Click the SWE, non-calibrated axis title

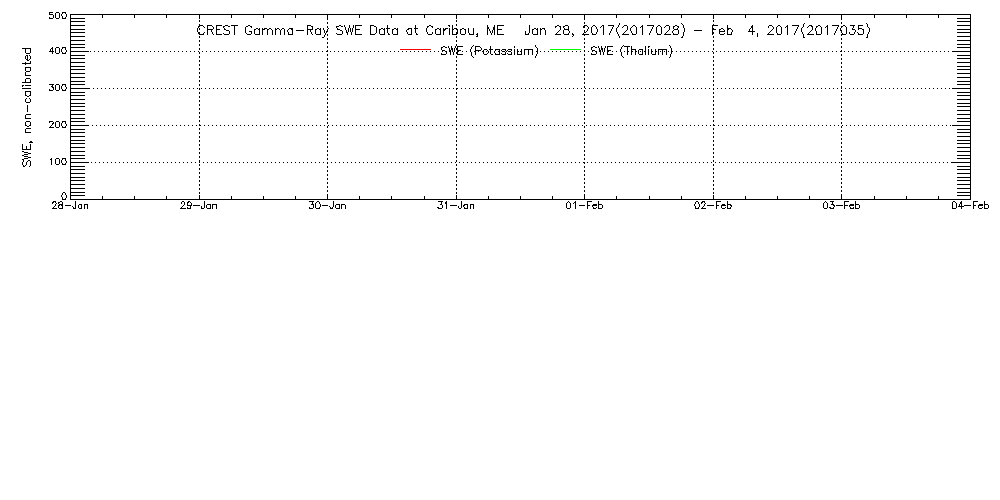(x=27, y=107)
